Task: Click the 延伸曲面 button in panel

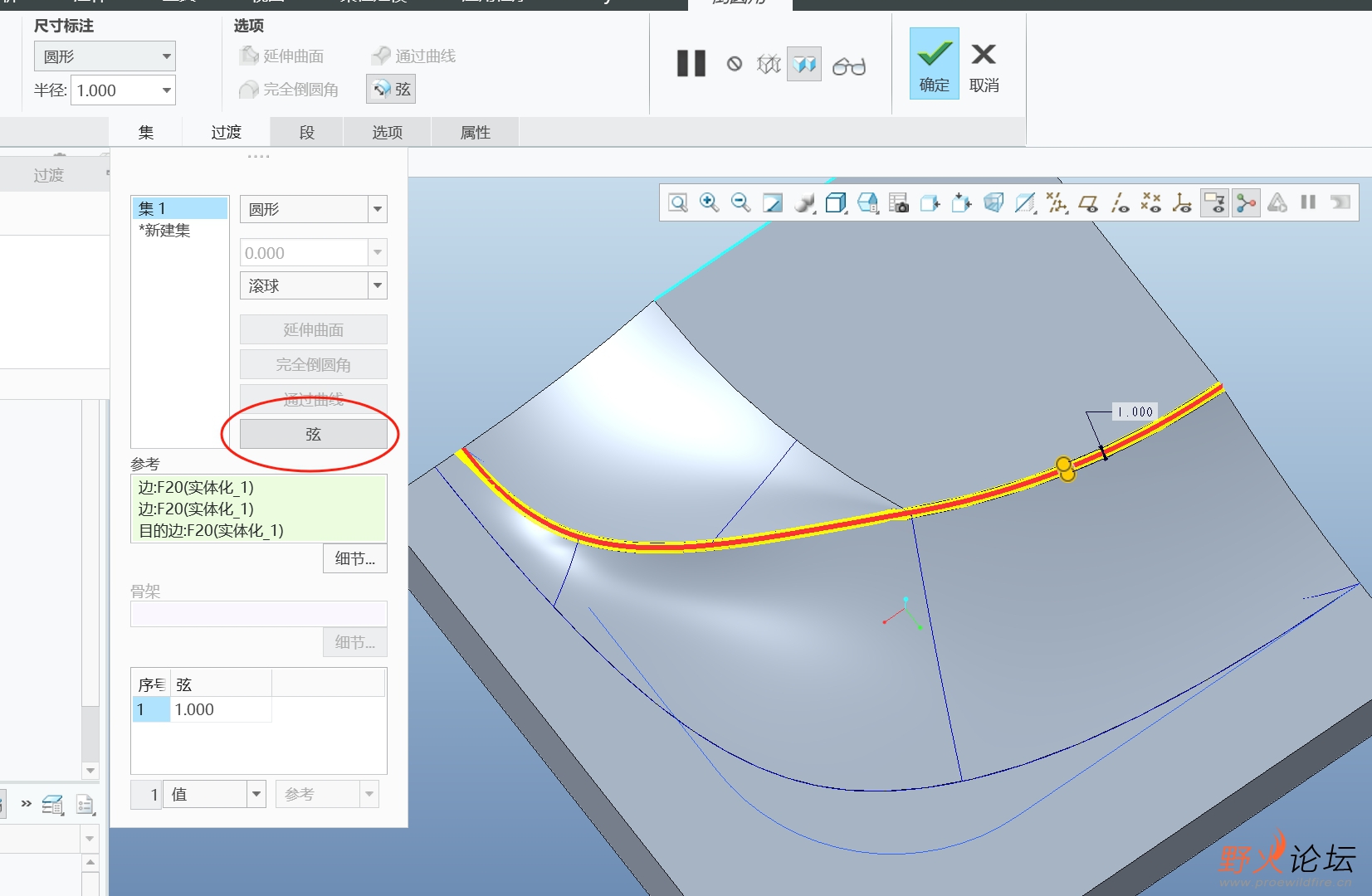Action: (x=314, y=329)
